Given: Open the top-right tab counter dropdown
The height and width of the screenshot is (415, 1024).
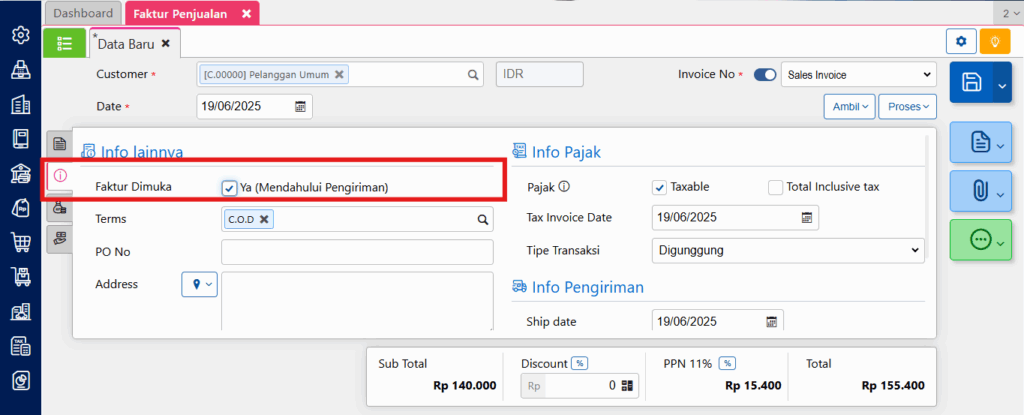Looking at the screenshot, I should point(1010,14).
